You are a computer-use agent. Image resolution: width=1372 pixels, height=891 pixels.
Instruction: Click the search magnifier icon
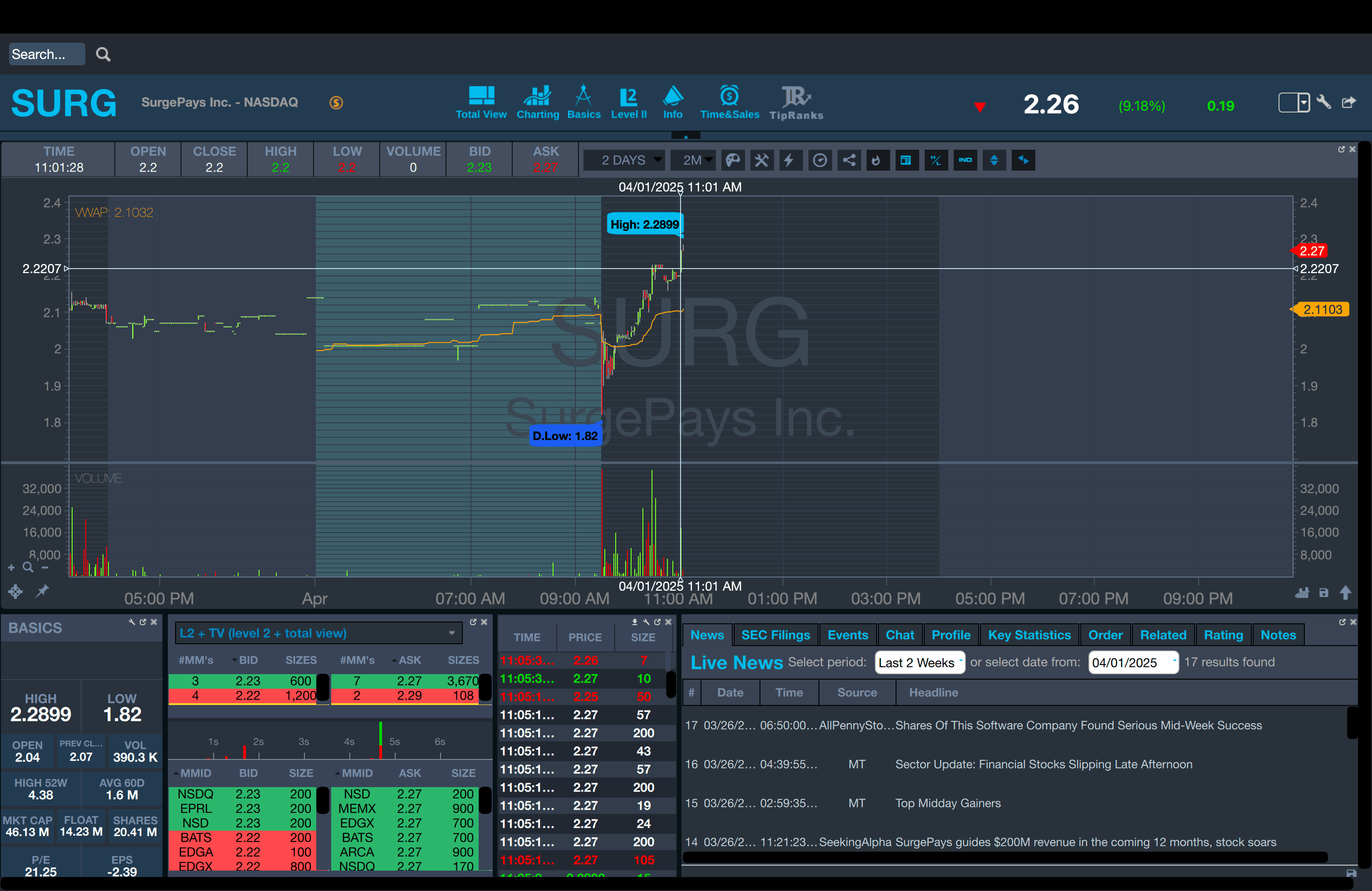point(103,54)
